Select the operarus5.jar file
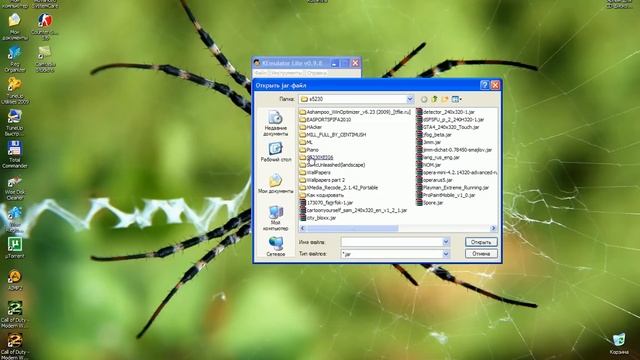640x360 pixels. (x=434, y=180)
